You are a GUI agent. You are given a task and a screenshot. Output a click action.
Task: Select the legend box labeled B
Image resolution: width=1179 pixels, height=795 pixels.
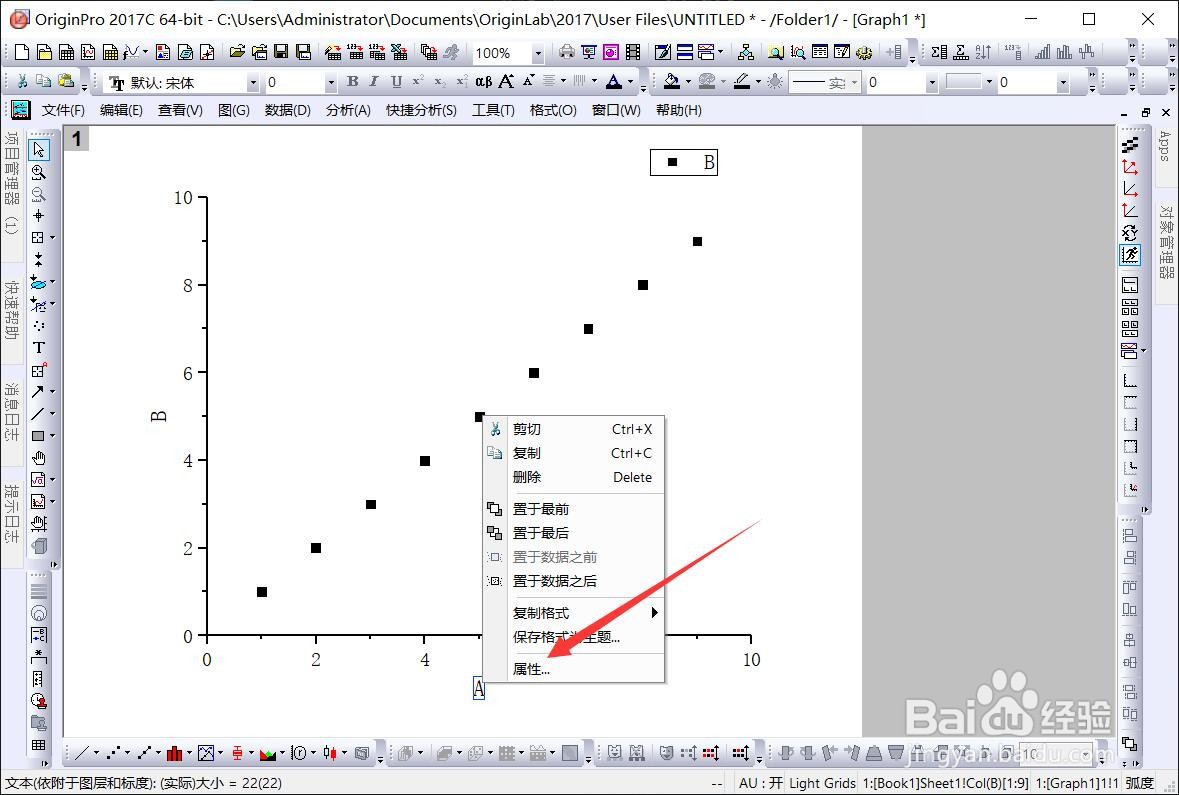point(683,162)
